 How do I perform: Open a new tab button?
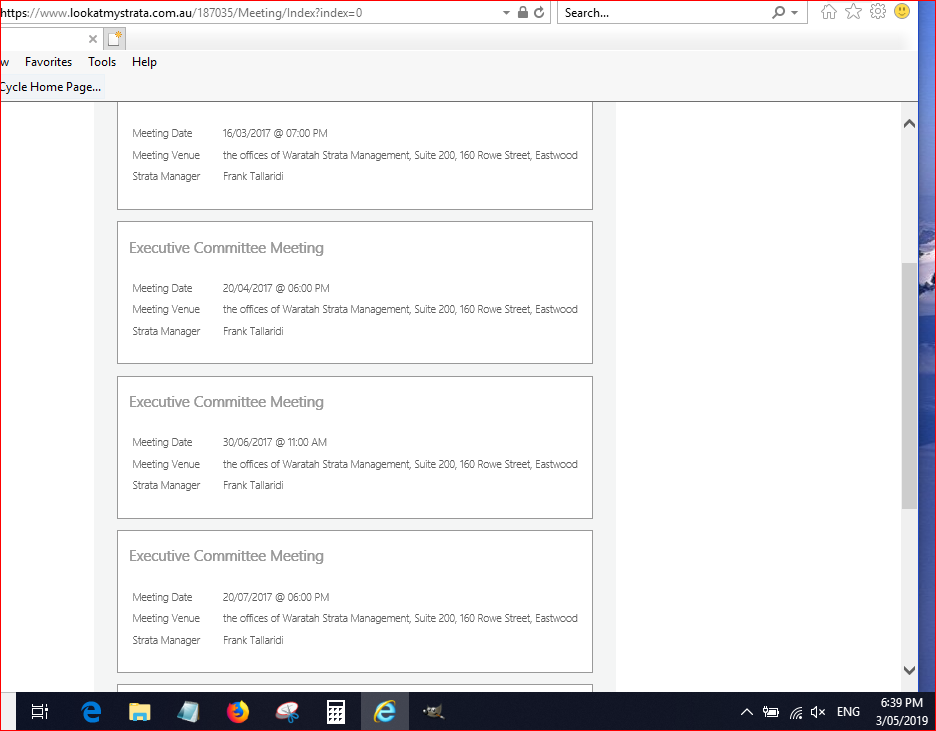(x=114, y=39)
